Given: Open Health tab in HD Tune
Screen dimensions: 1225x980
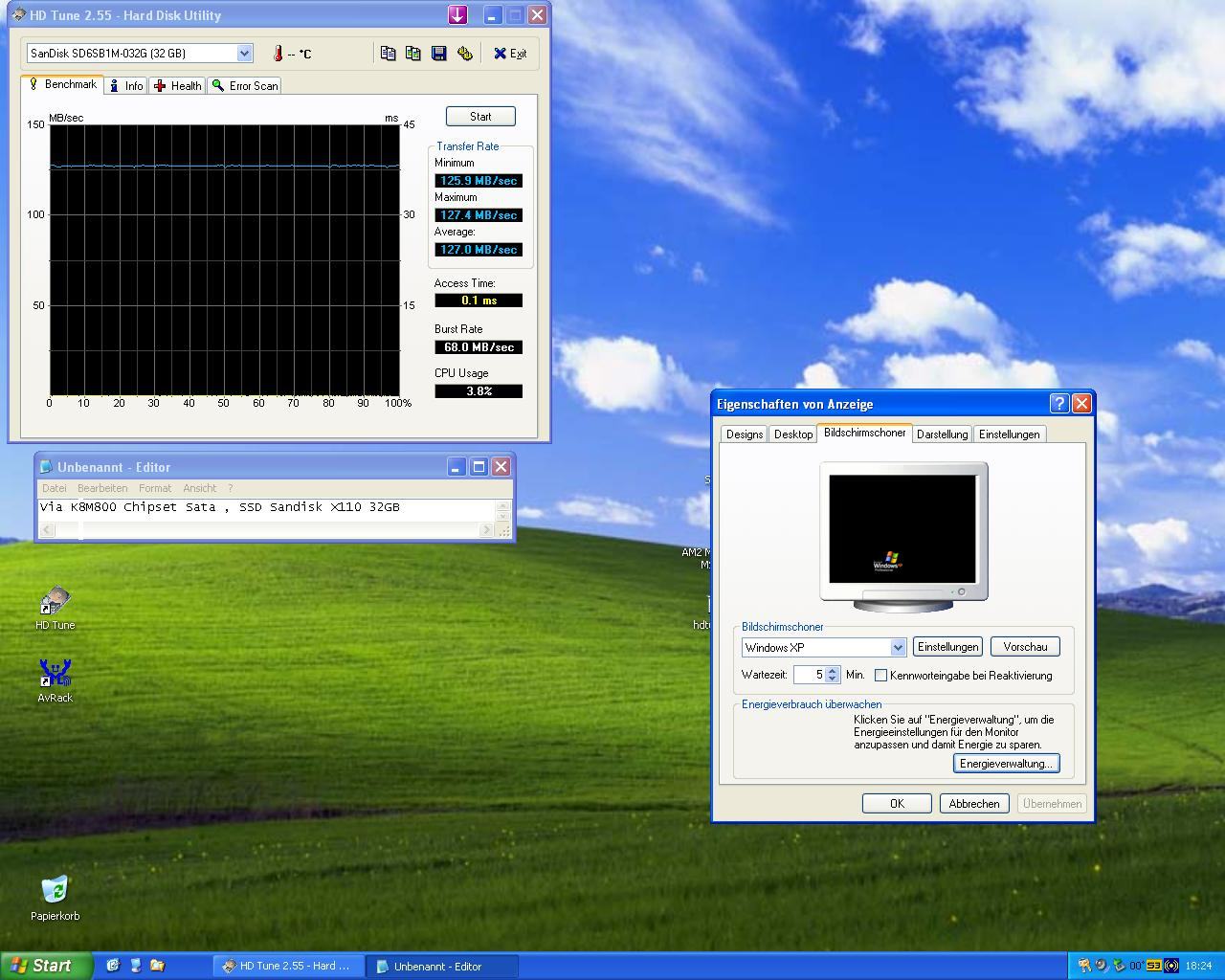Looking at the screenshot, I should [177, 85].
